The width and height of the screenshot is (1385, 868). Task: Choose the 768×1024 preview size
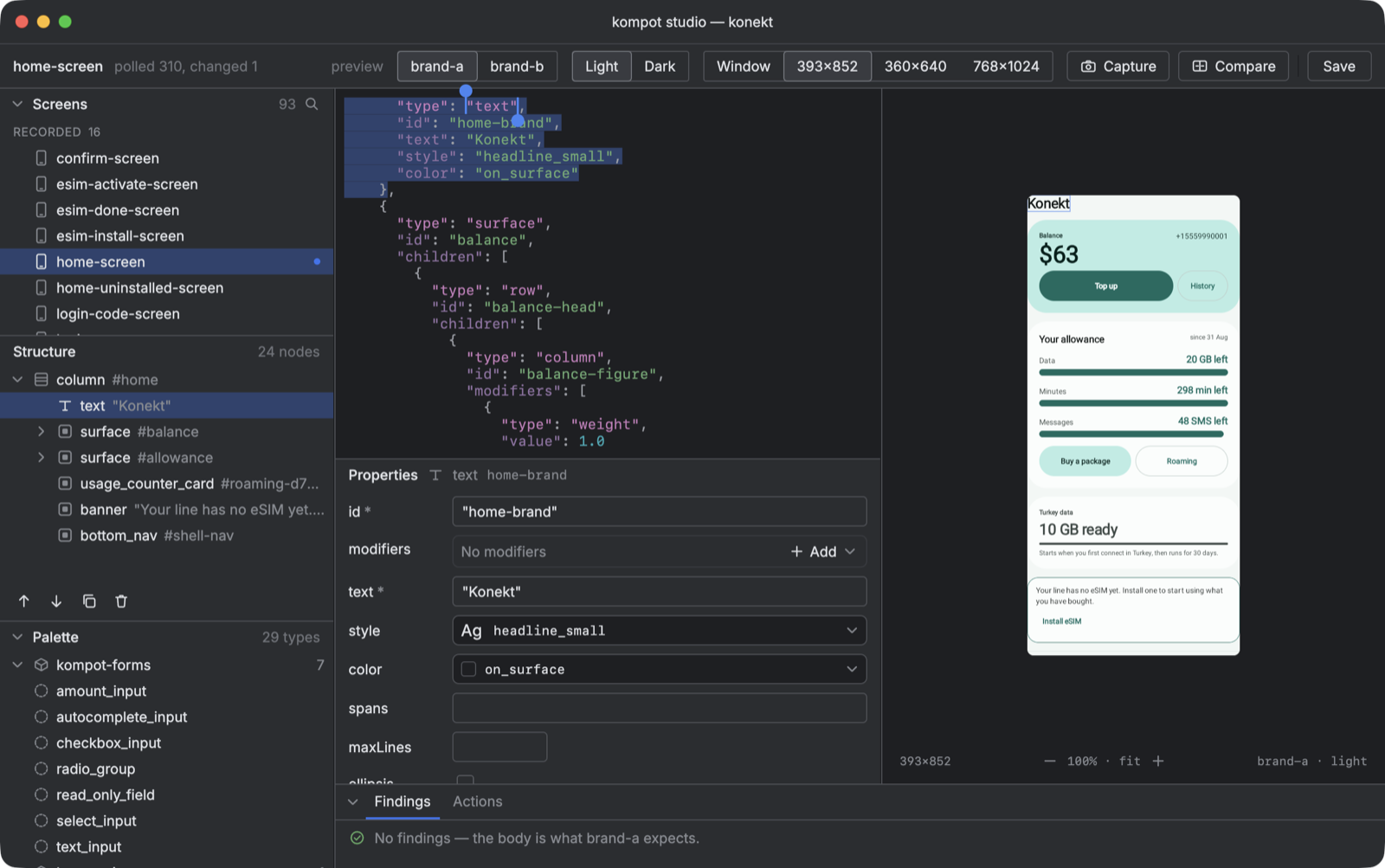point(1006,67)
